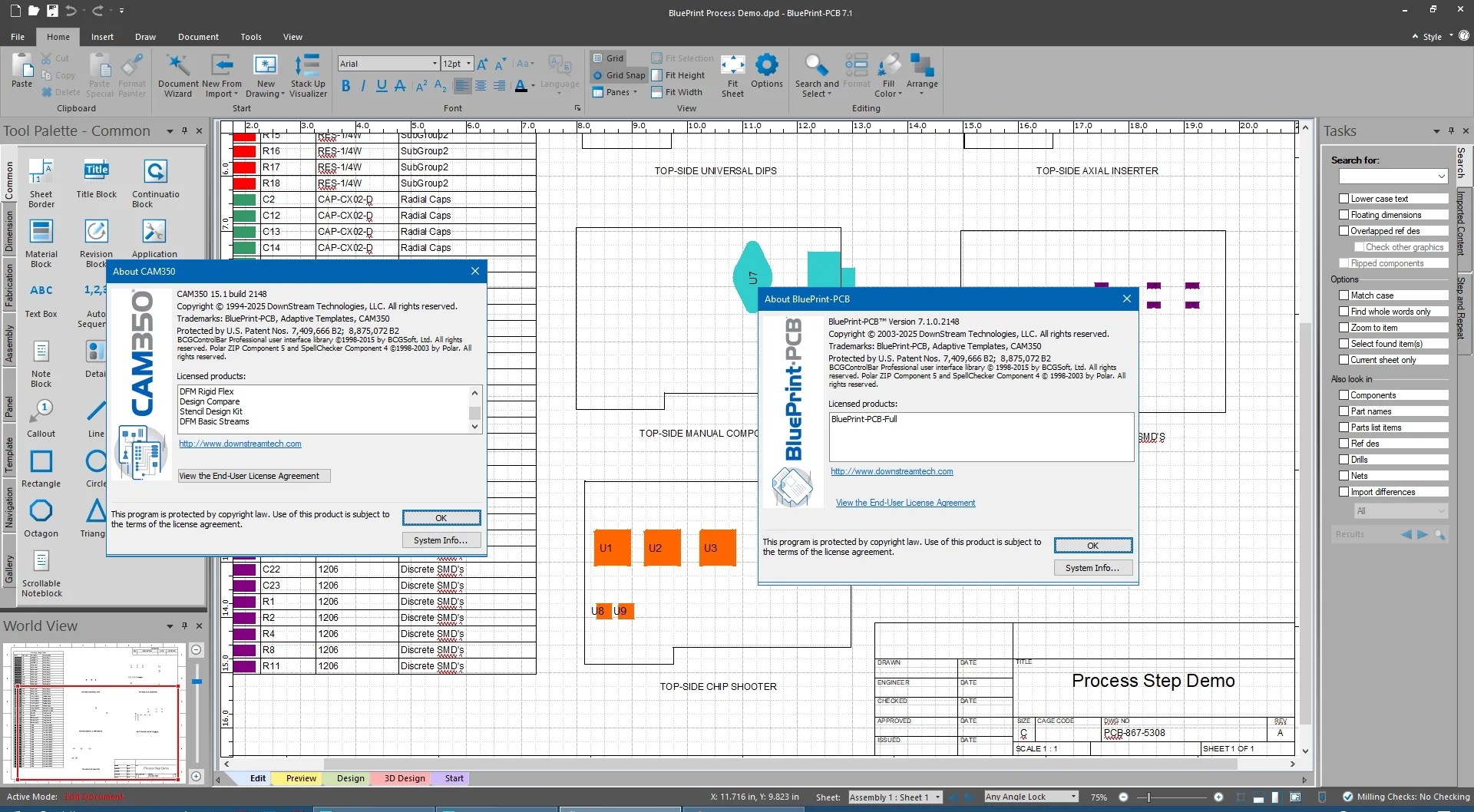Adjust the World View zoom slider

point(197,682)
